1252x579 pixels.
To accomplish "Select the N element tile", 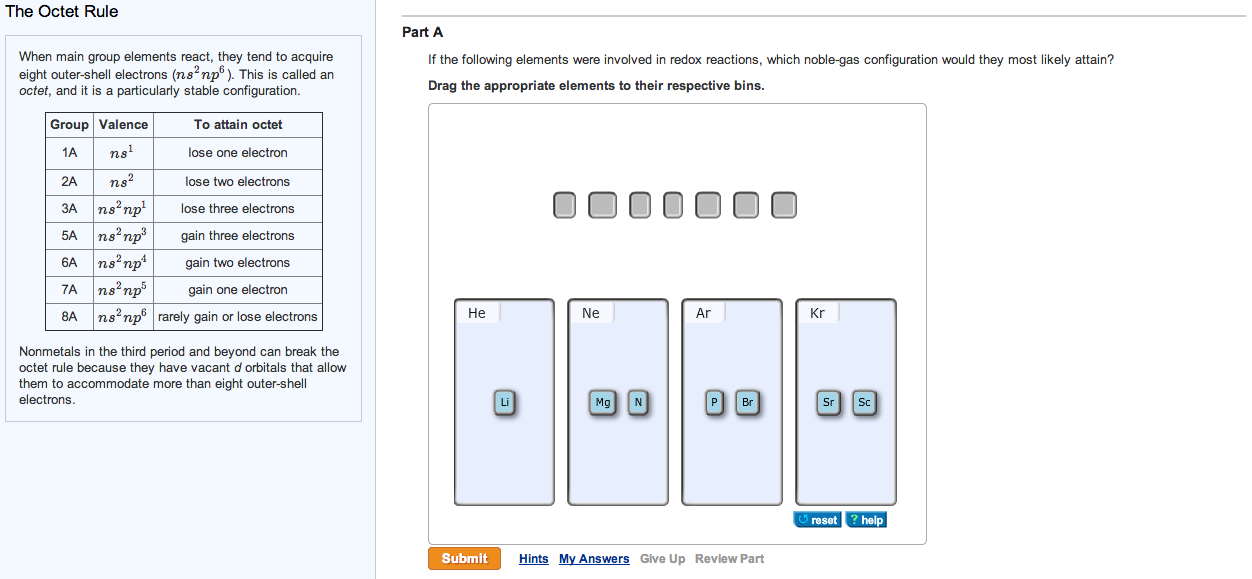I will click(638, 403).
